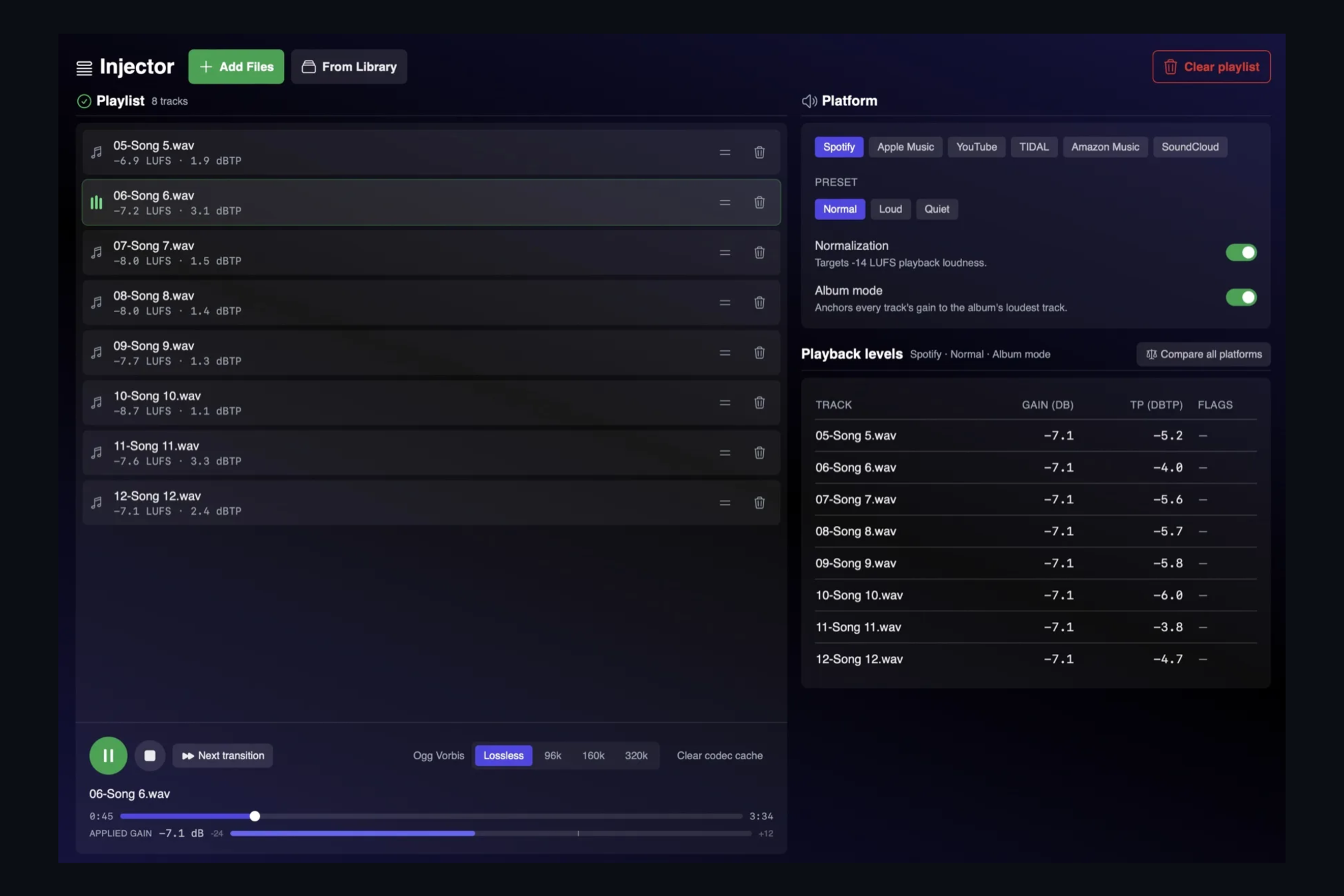Image resolution: width=1344 pixels, height=896 pixels.
Task: Click reorder handle on 11-Song 11.wav
Action: pyautogui.click(x=725, y=453)
